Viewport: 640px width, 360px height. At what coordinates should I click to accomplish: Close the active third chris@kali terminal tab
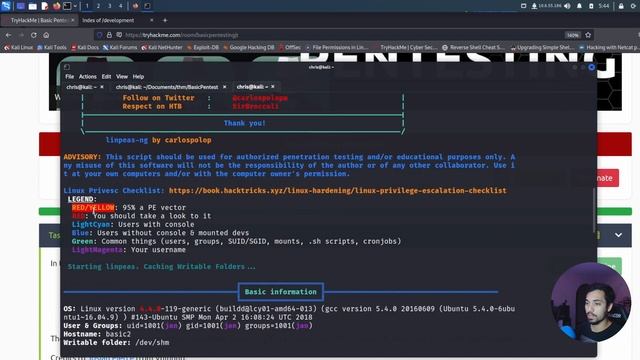tap(273, 87)
